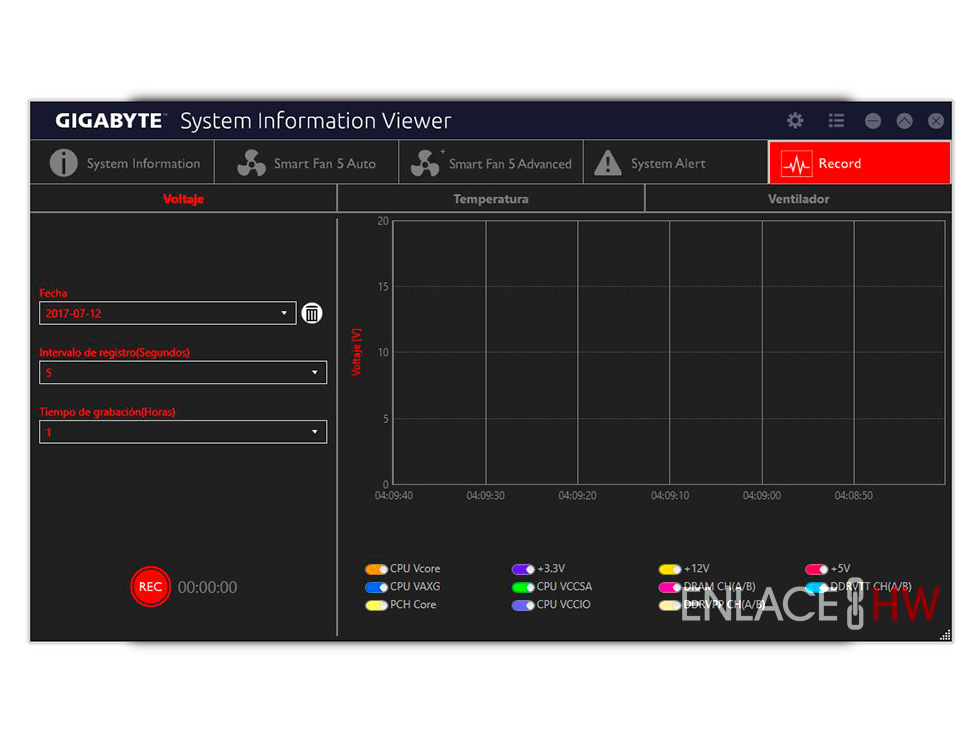Viewport: 980px width, 735px height.
Task: Click the 04:09:40 time axis label
Action: (x=394, y=496)
